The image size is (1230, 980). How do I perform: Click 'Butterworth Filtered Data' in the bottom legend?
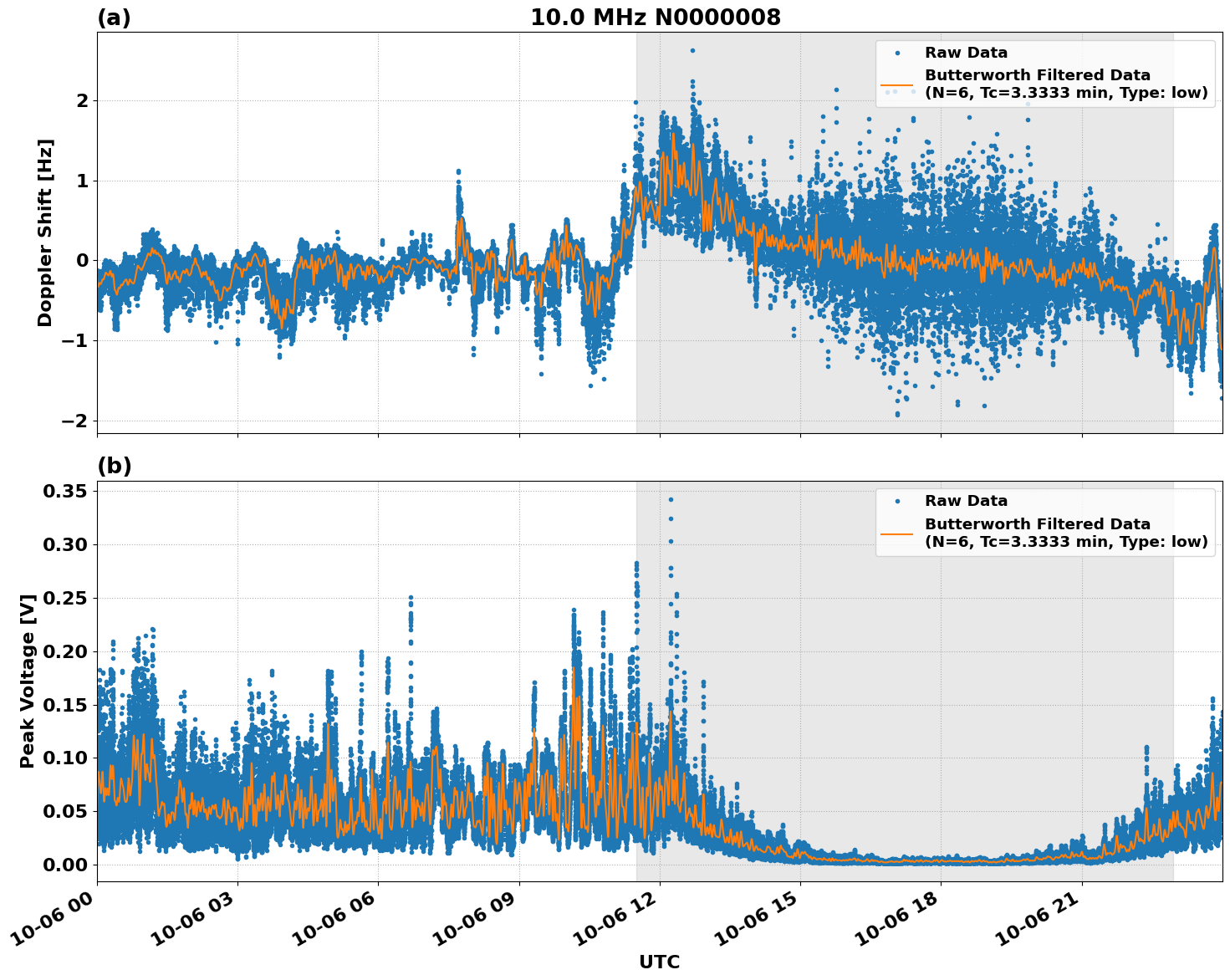point(1038,524)
